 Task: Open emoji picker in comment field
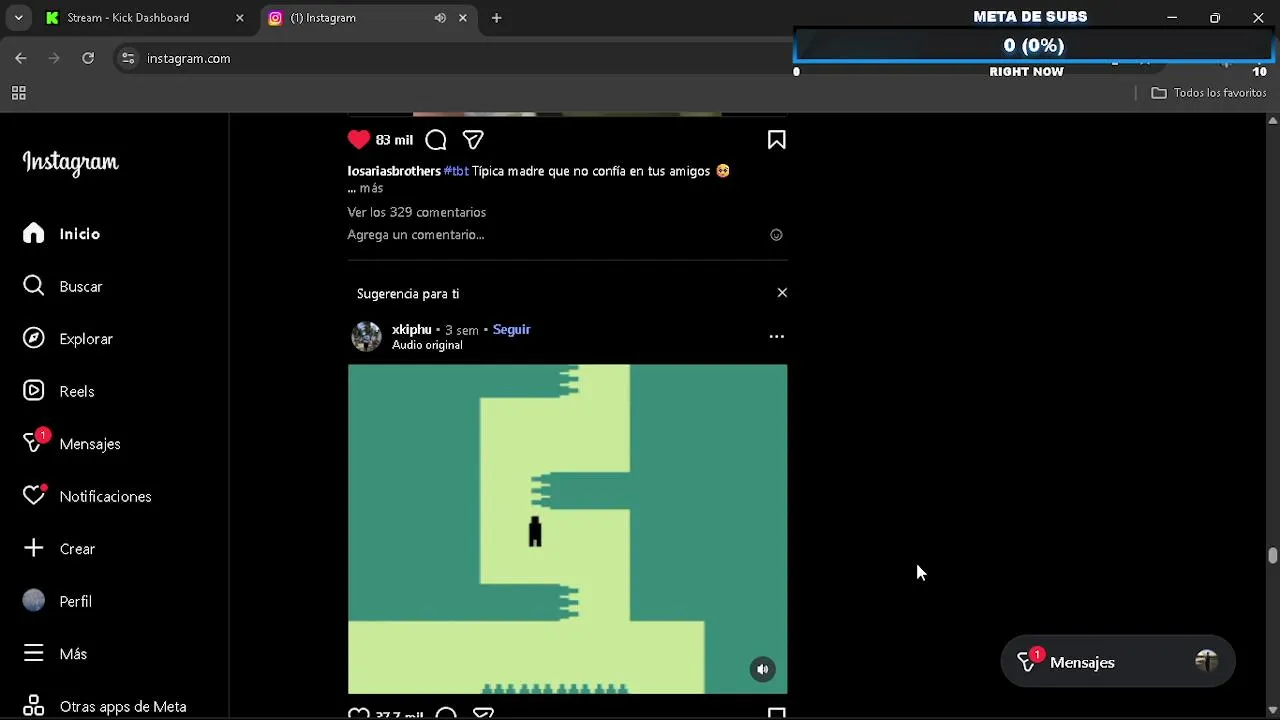[776, 235]
